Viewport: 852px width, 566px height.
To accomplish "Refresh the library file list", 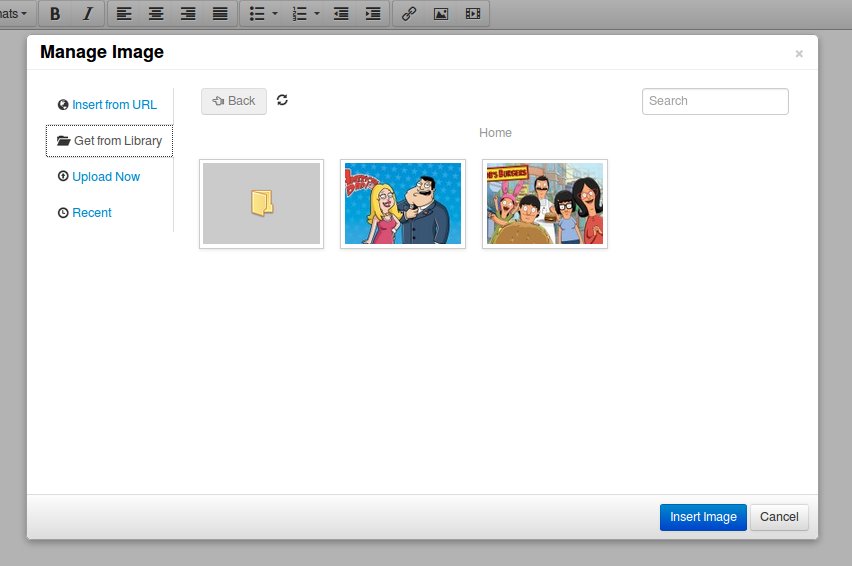I will pyautogui.click(x=282, y=100).
